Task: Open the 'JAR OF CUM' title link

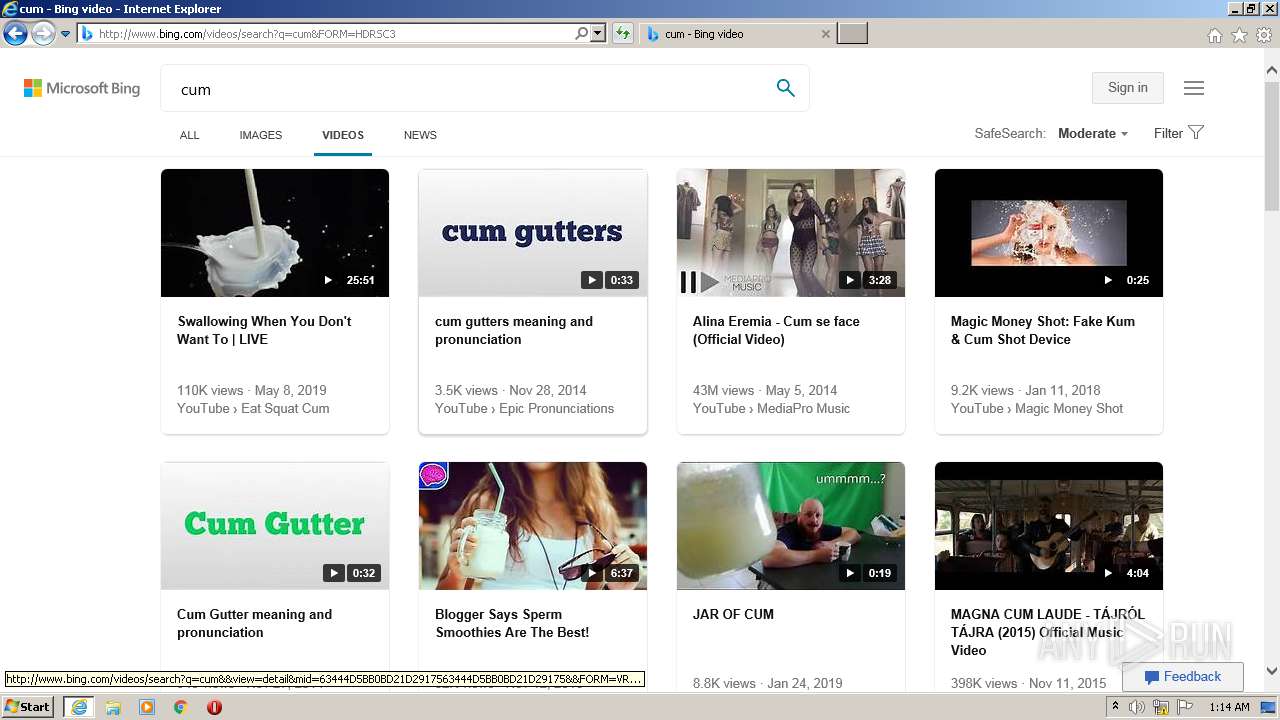Action: point(733,614)
